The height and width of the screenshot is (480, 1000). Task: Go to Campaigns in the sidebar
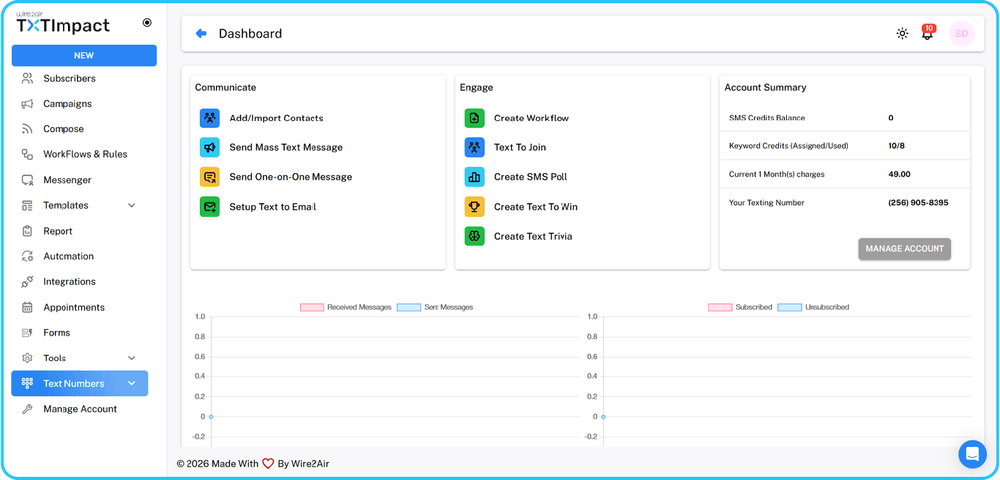tap(67, 104)
